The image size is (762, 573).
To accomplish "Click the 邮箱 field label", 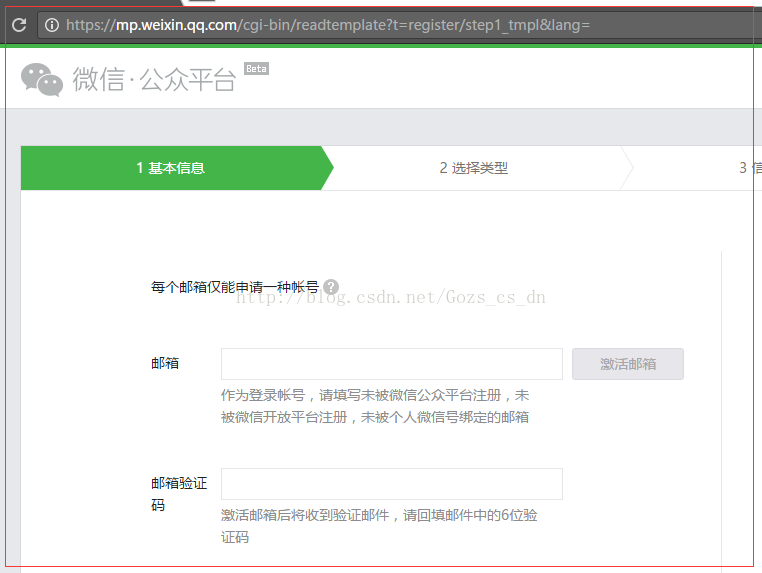I will coord(165,363).
